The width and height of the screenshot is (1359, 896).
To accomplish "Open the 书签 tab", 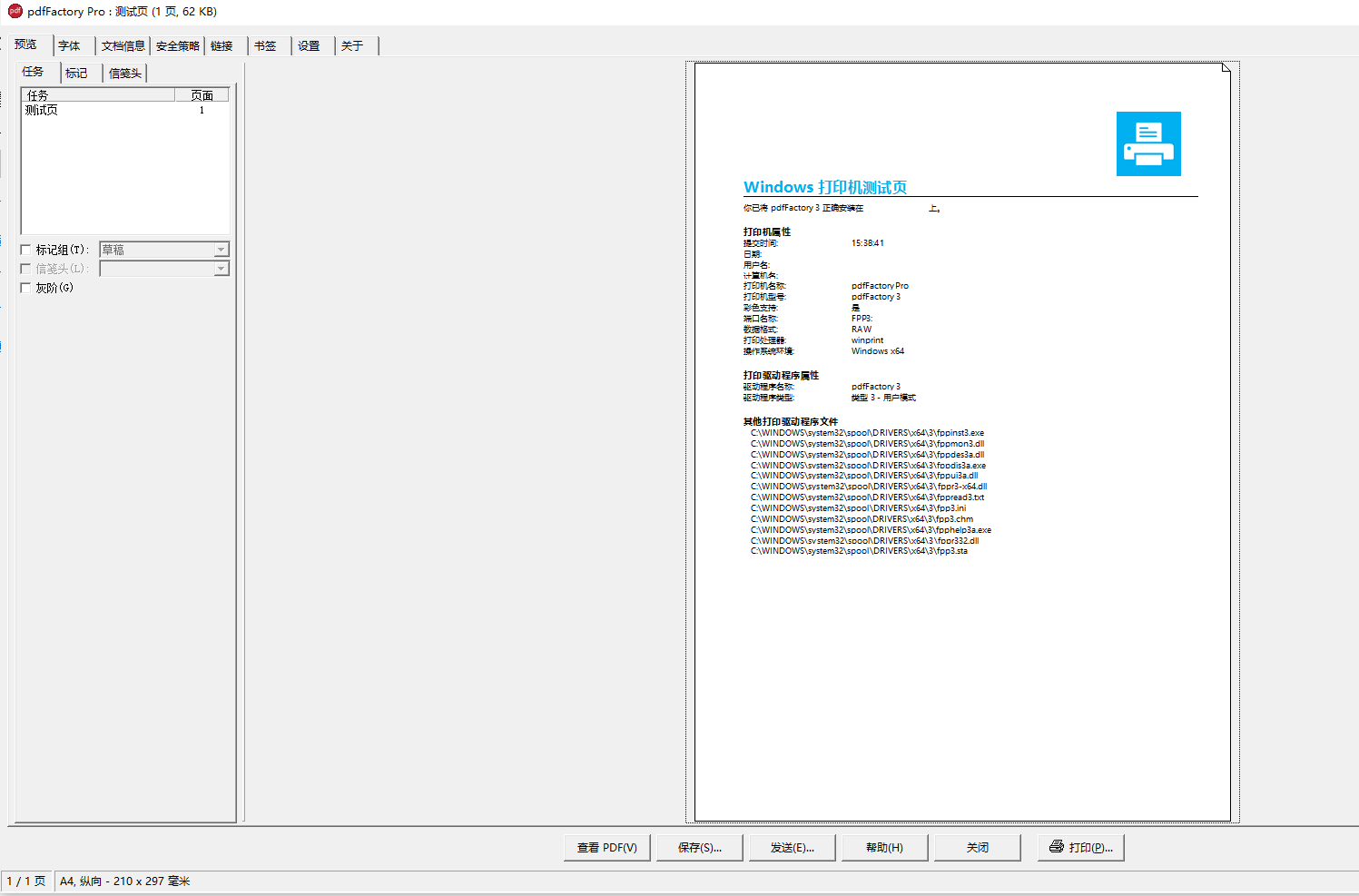I will [x=266, y=45].
